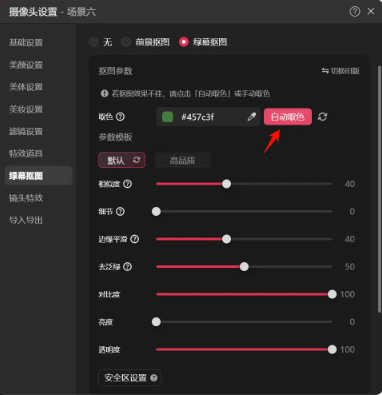Open the 镜头特效 section
This screenshot has height=395, width=382.
point(26,198)
